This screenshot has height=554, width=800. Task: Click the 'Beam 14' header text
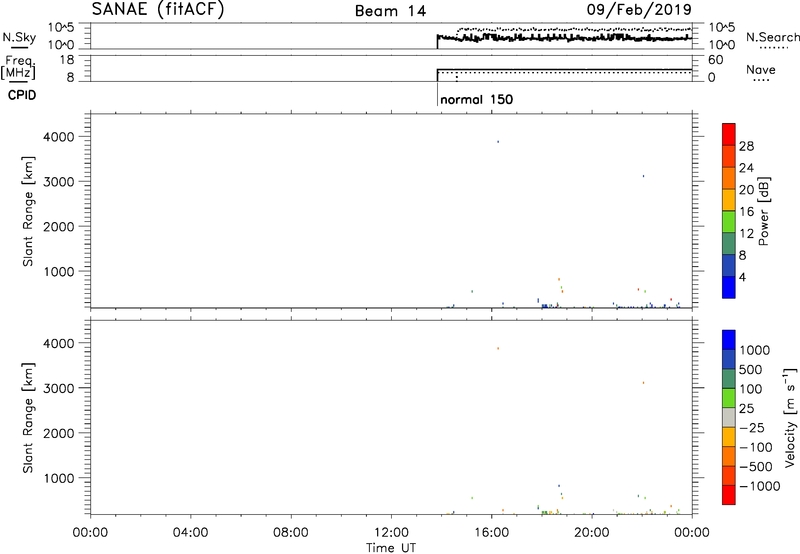(x=390, y=11)
